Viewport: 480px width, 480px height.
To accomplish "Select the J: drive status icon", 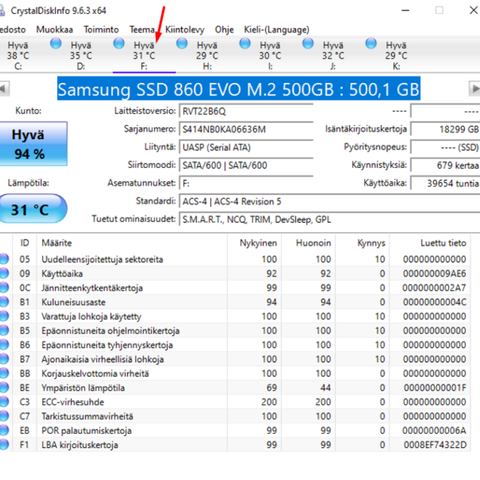I will [308, 44].
